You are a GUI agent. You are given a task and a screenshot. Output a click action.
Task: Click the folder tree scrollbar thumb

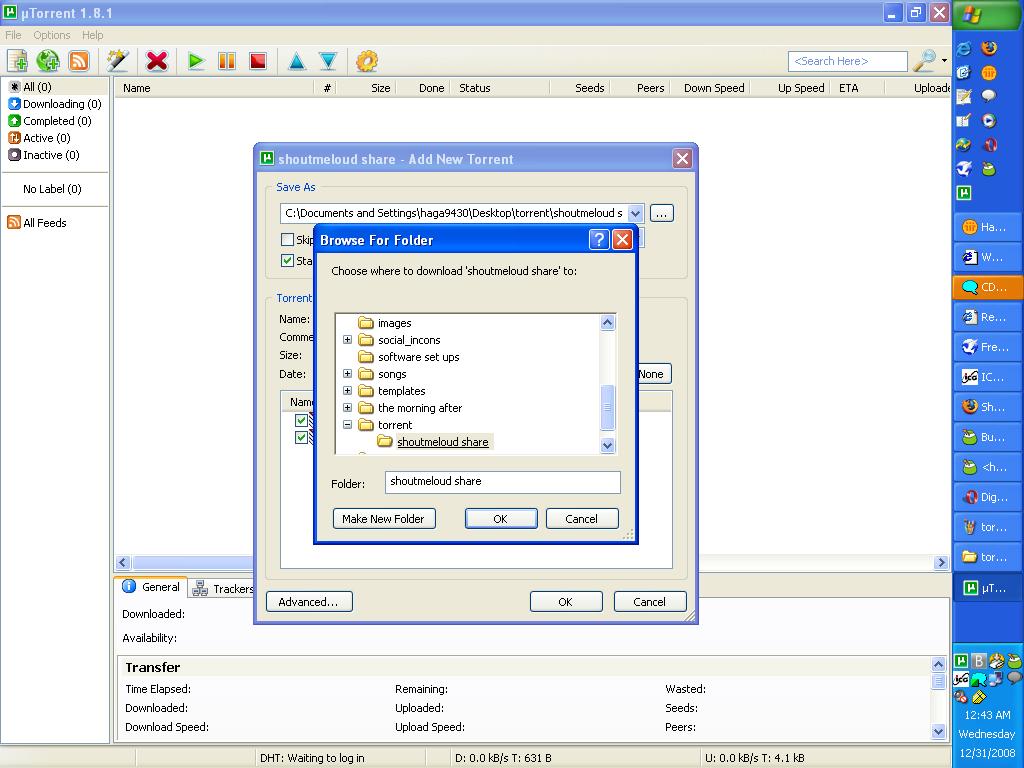[607, 408]
